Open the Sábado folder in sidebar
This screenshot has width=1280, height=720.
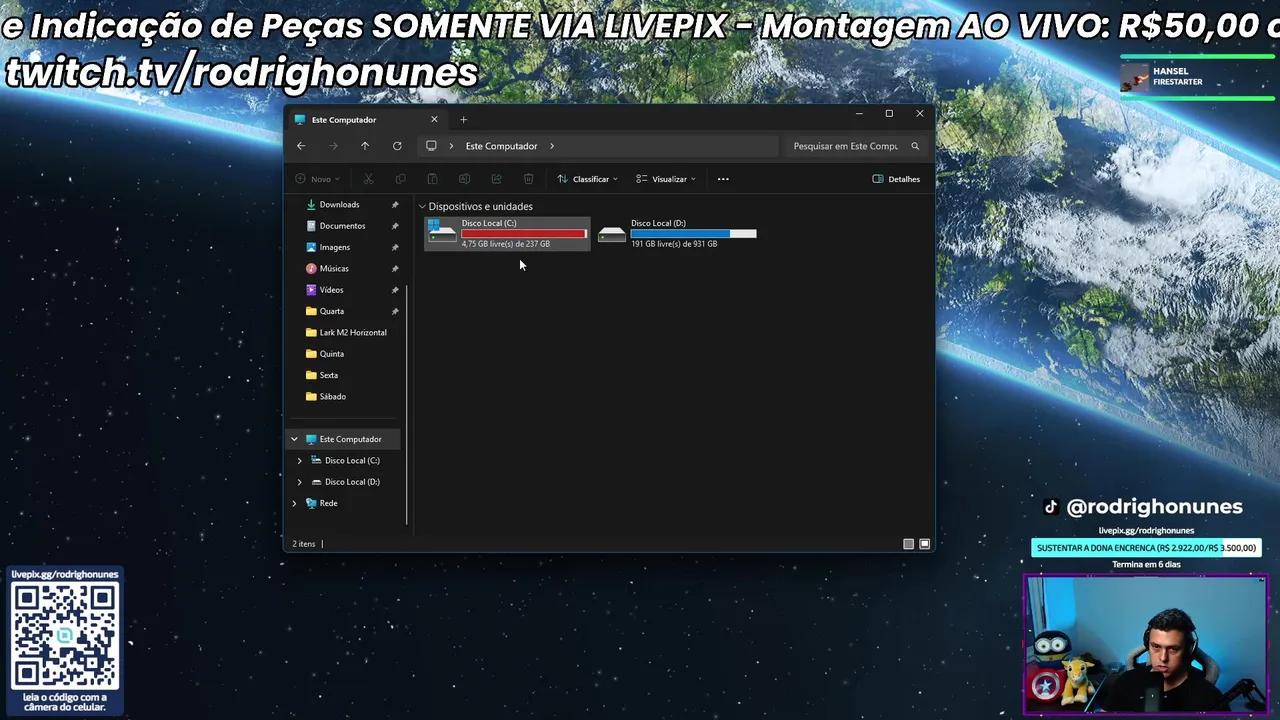332,397
